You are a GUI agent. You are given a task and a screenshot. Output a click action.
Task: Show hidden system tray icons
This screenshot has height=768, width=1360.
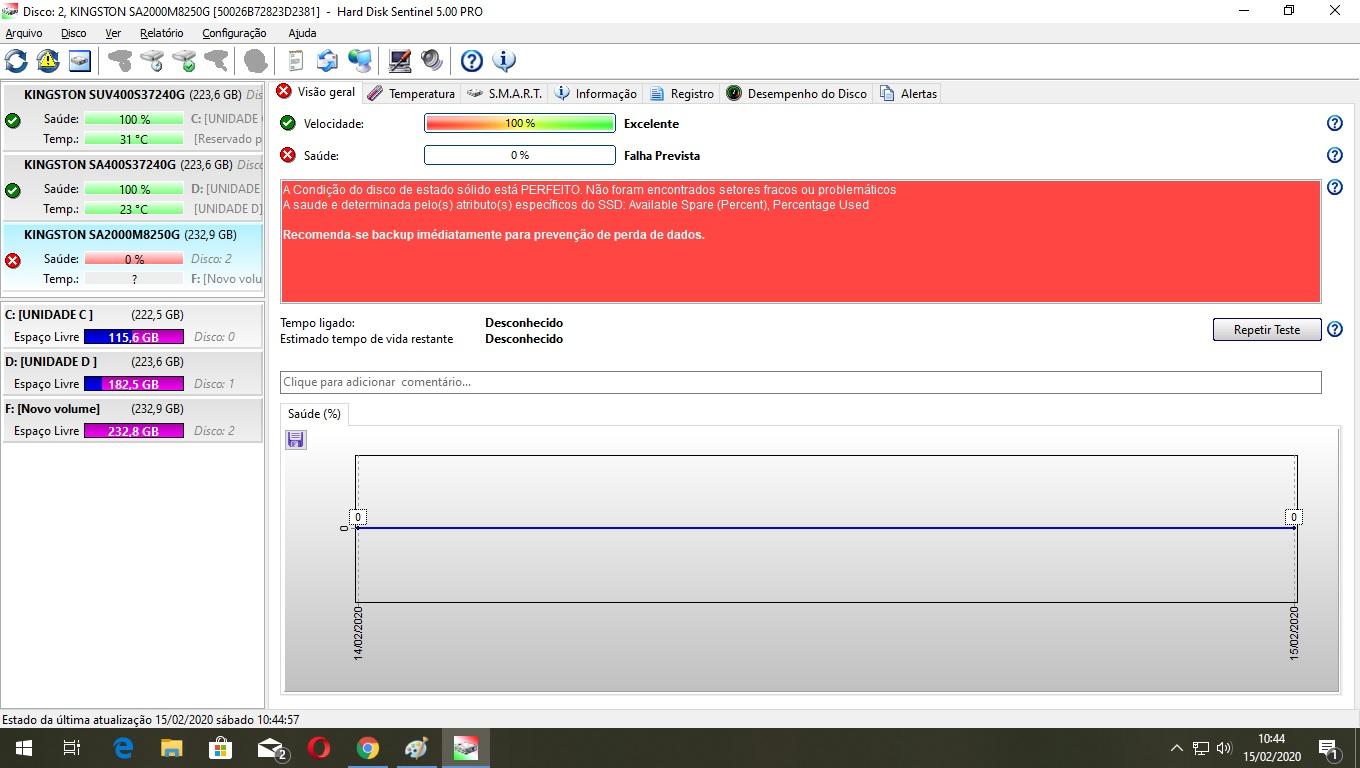[x=1177, y=748]
